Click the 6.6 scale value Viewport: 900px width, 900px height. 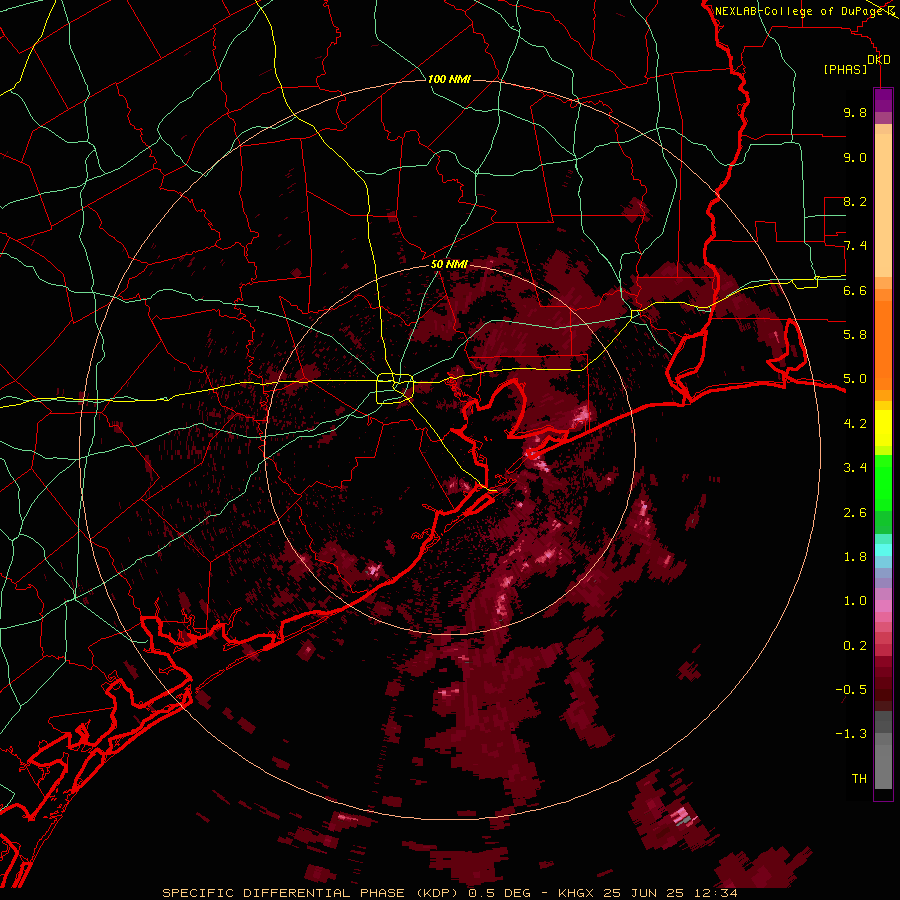click(x=855, y=290)
